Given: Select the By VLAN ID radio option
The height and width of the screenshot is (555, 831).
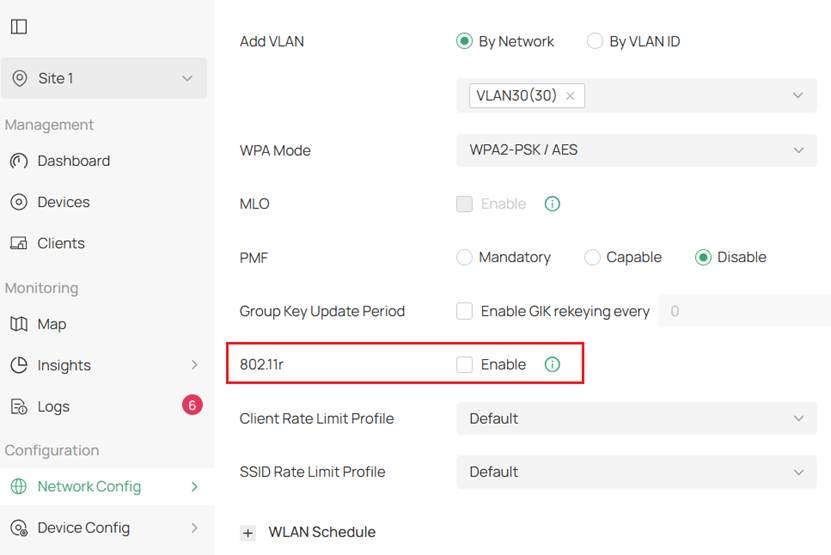Looking at the screenshot, I should click(x=595, y=41).
